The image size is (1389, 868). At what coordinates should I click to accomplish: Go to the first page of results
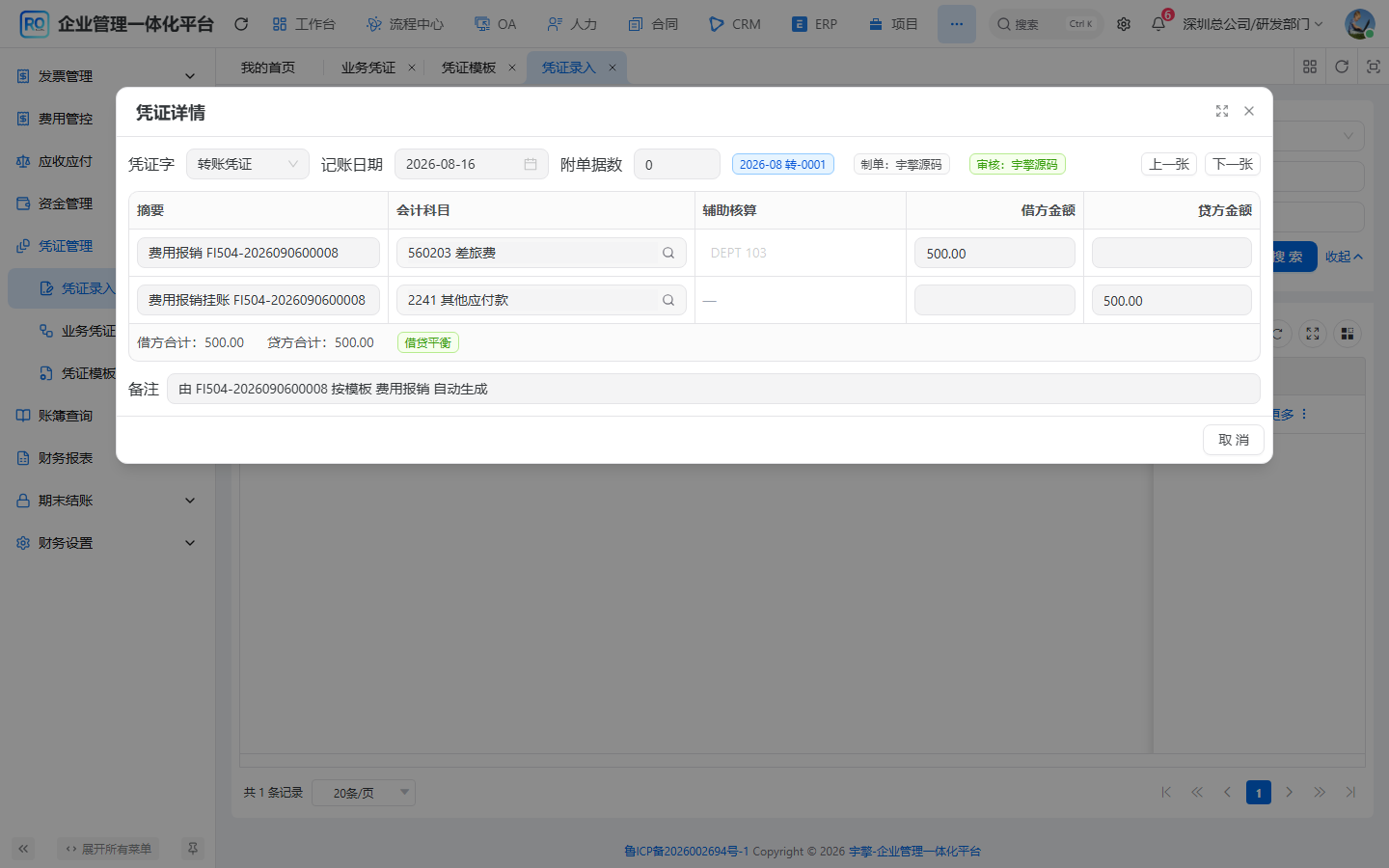[x=1166, y=793]
